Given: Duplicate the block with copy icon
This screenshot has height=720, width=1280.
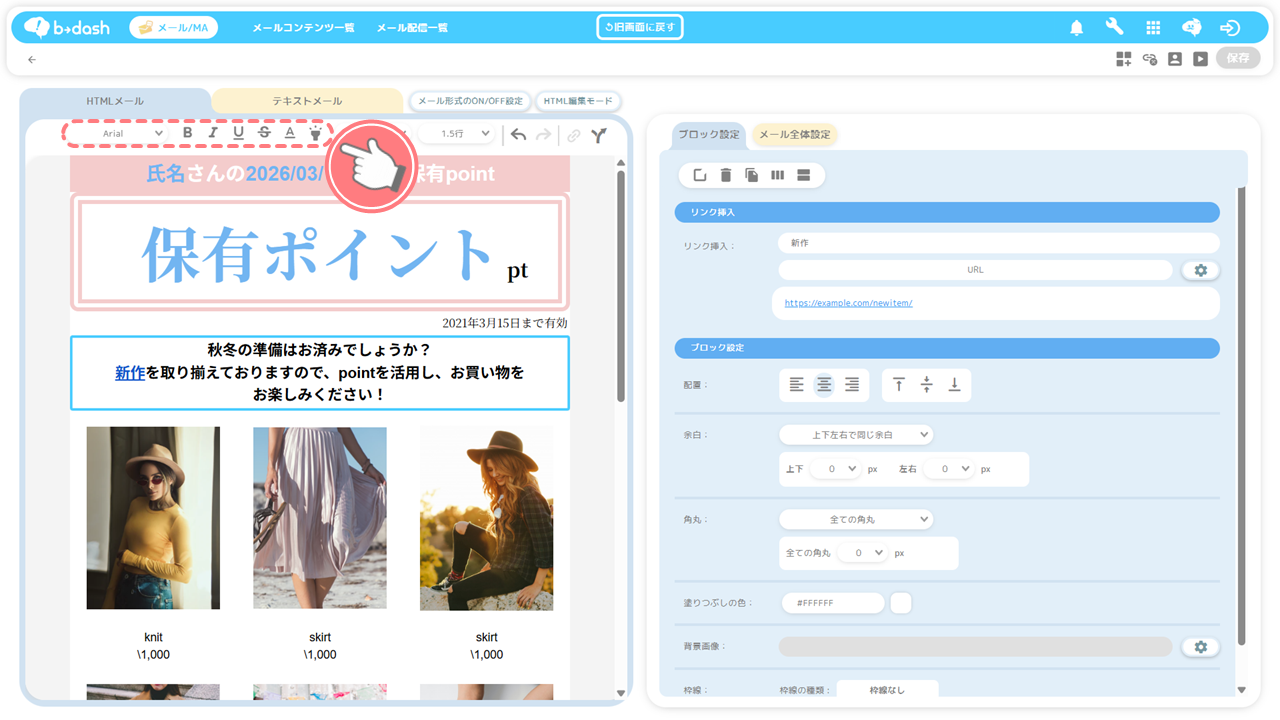Looking at the screenshot, I should [x=751, y=175].
